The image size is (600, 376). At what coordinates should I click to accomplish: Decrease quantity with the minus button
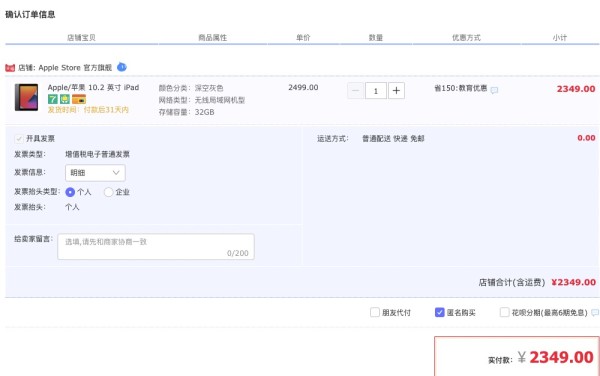click(355, 91)
